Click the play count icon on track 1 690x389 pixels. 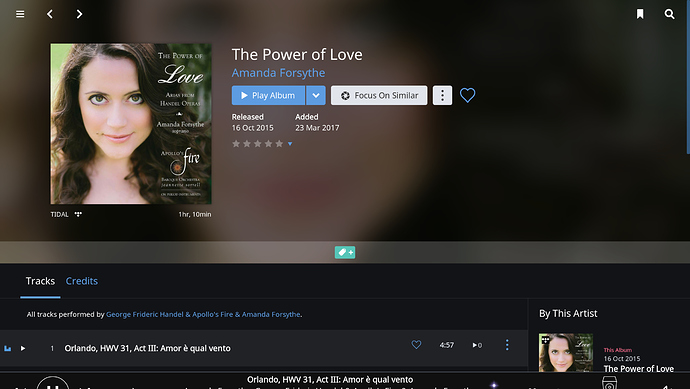(x=477, y=345)
